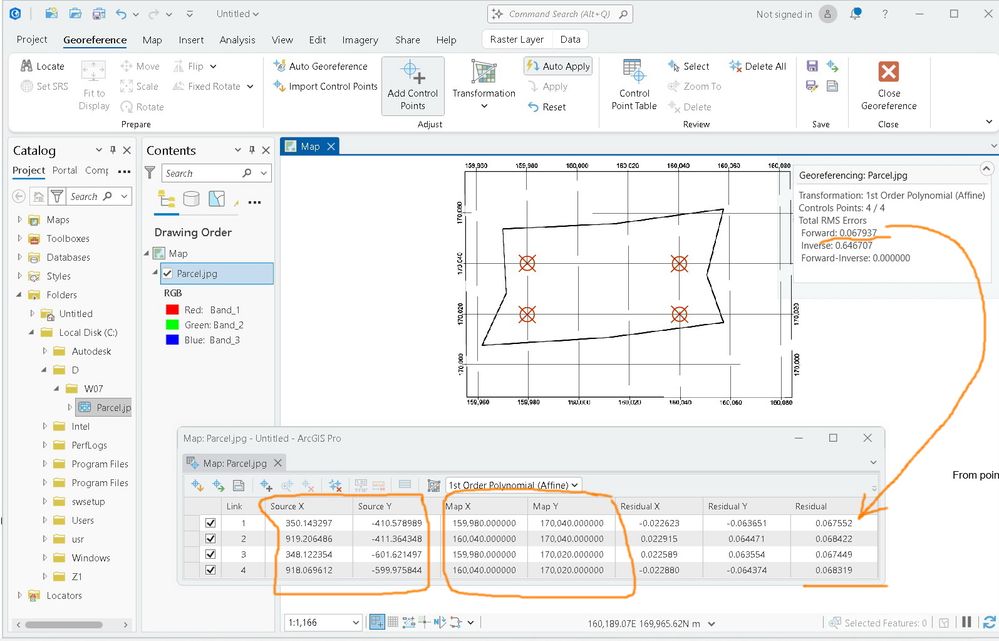Select Green Band_2 color swatch
This screenshot has height=641, width=999.
172,325
